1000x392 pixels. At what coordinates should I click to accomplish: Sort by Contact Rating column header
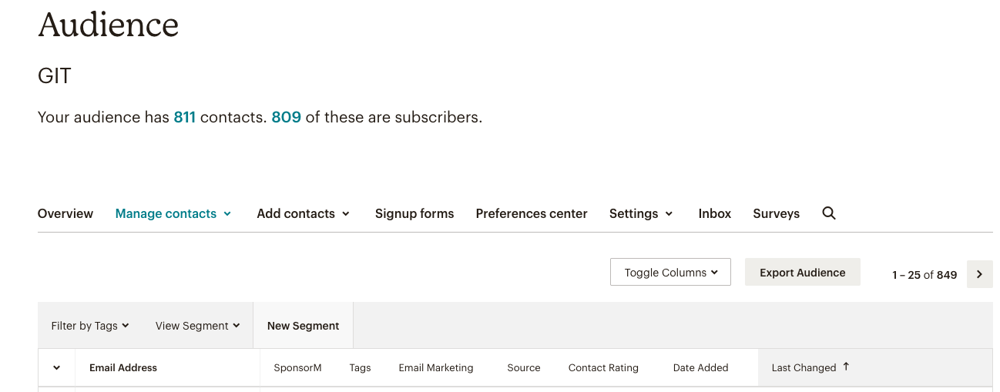(x=603, y=368)
